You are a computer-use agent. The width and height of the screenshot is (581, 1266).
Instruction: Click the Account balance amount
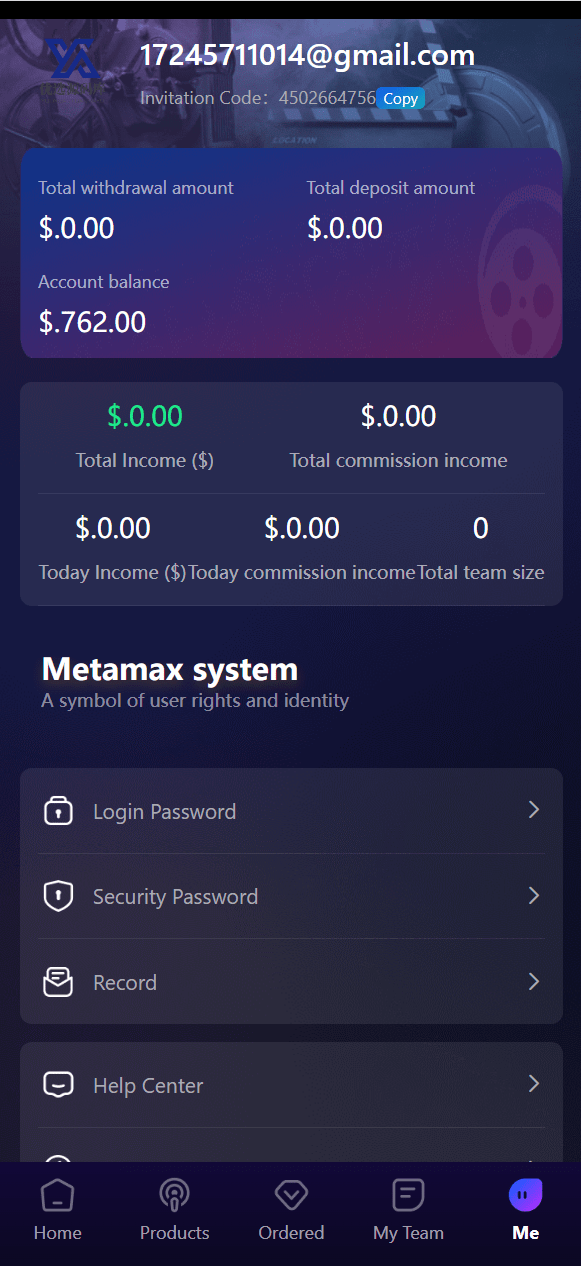pos(92,322)
